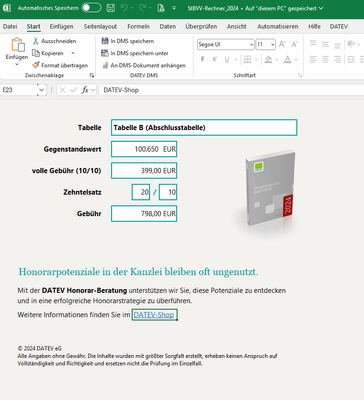This screenshot has width=364, height=400.
Task: Open the customize quick access toolbar arrow
Action: (174, 8)
